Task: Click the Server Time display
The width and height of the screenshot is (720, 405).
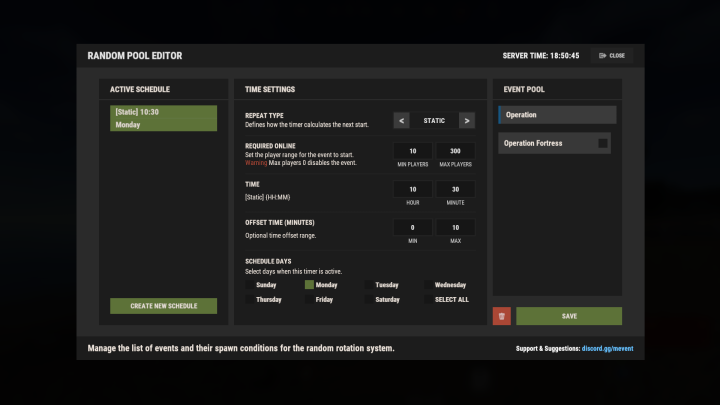Action: tap(540, 56)
